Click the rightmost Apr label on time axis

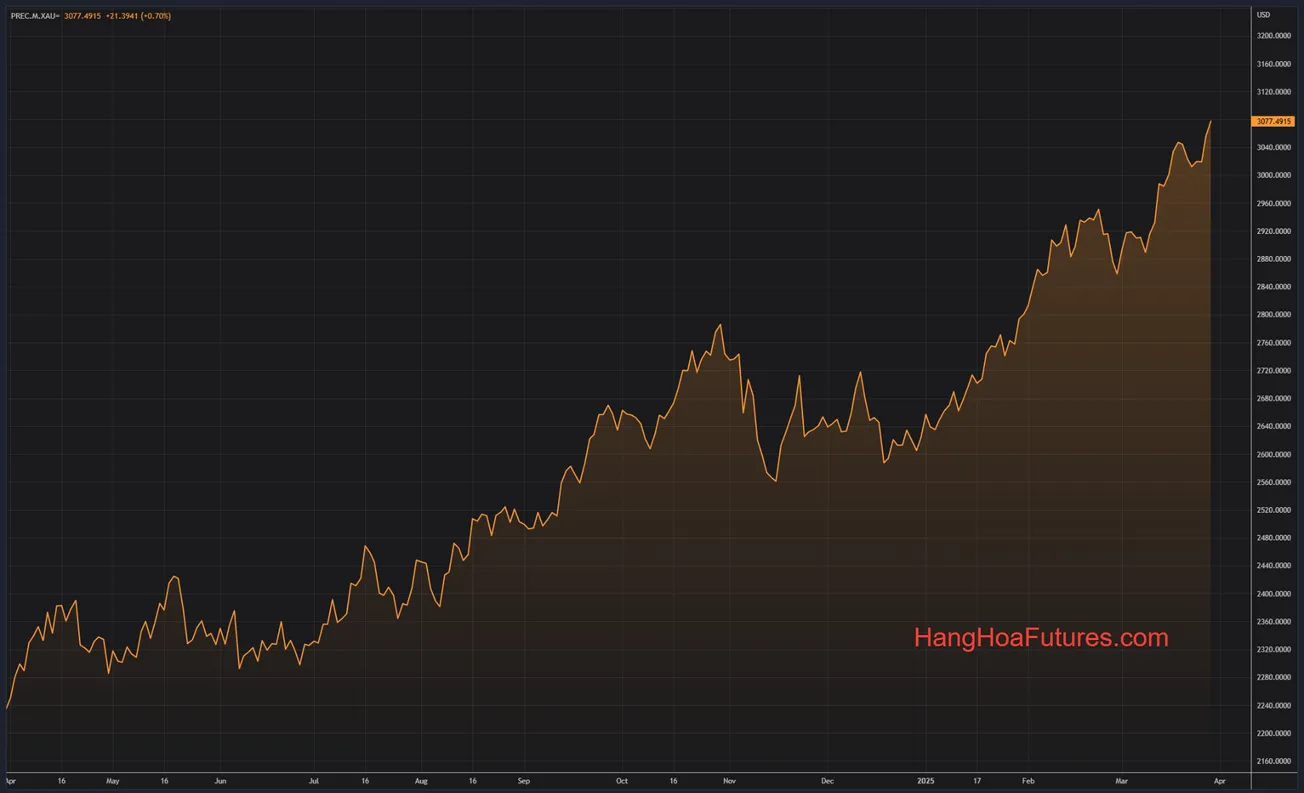1219,781
